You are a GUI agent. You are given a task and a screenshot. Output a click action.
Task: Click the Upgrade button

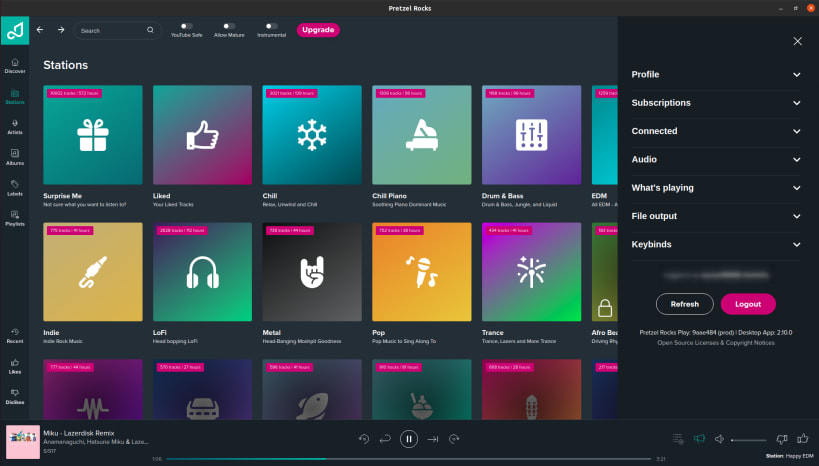(x=318, y=30)
